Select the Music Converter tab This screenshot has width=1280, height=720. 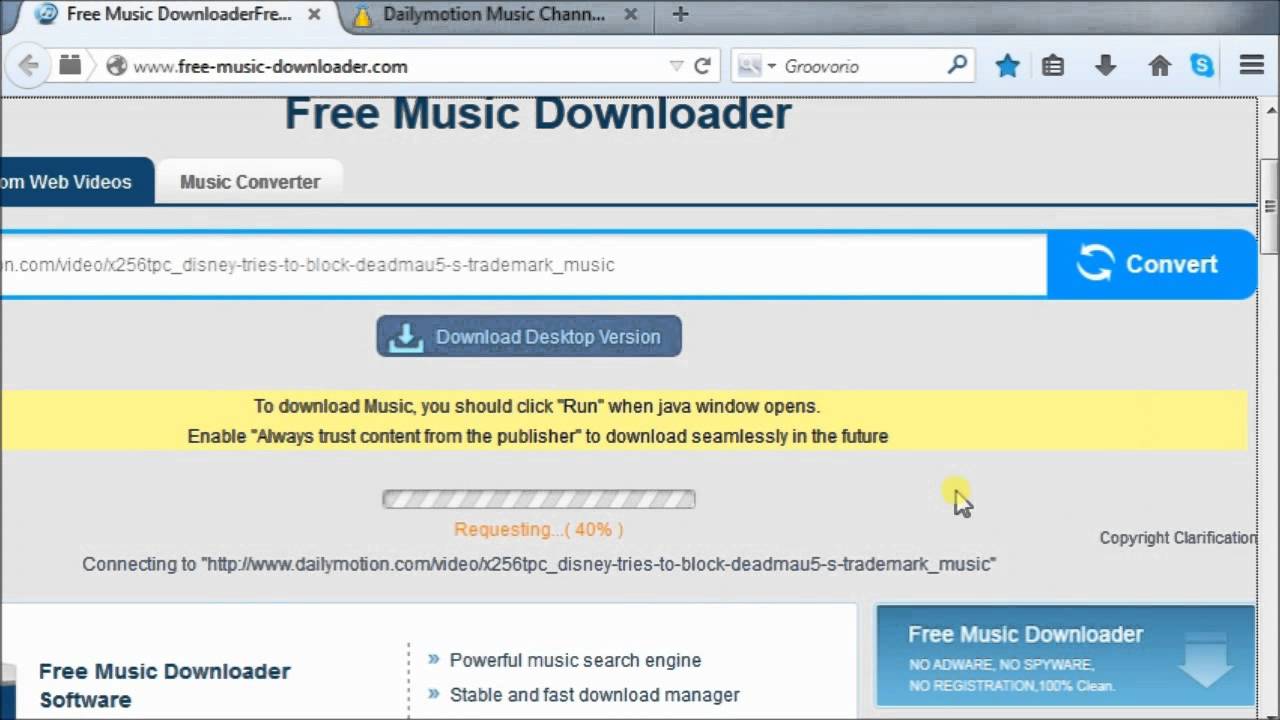(250, 182)
